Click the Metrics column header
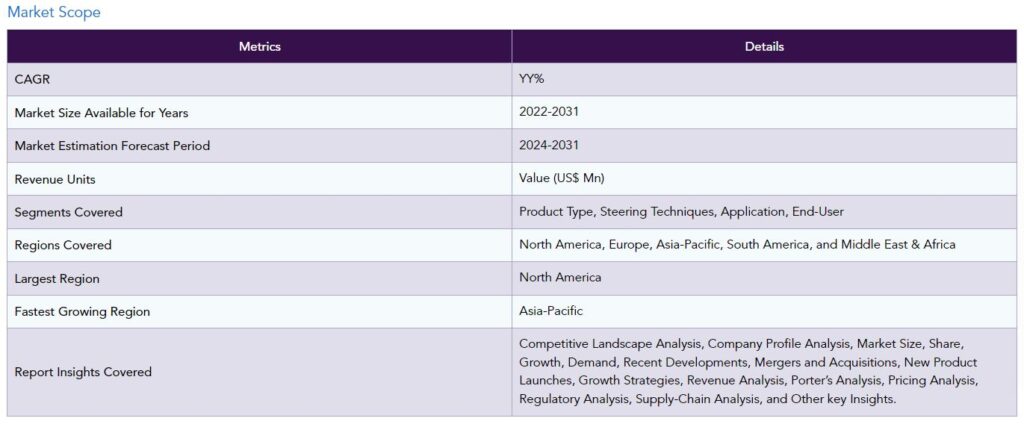The height and width of the screenshot is (424, 1024). pos(259,46)
